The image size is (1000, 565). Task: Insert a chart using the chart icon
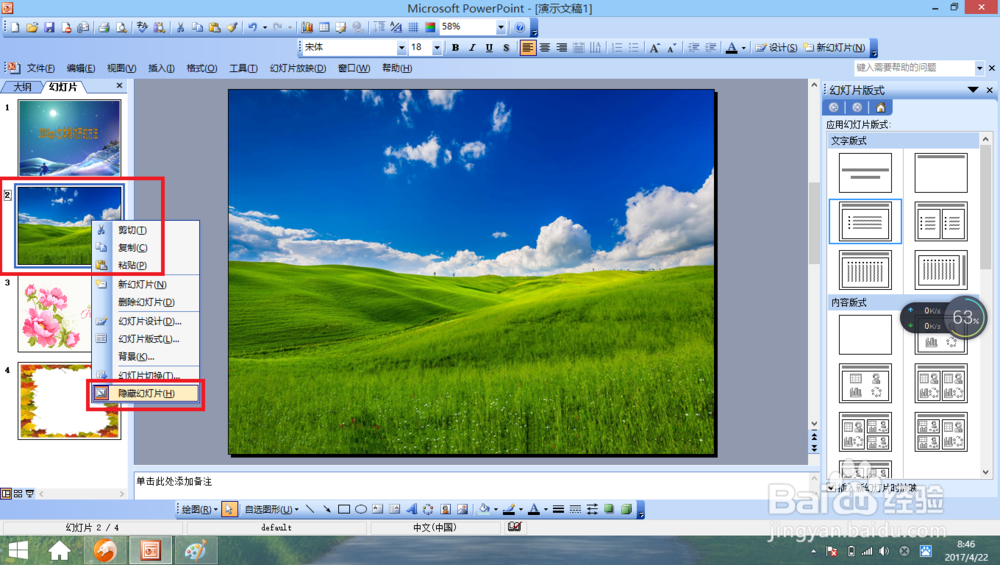point(307,27)
